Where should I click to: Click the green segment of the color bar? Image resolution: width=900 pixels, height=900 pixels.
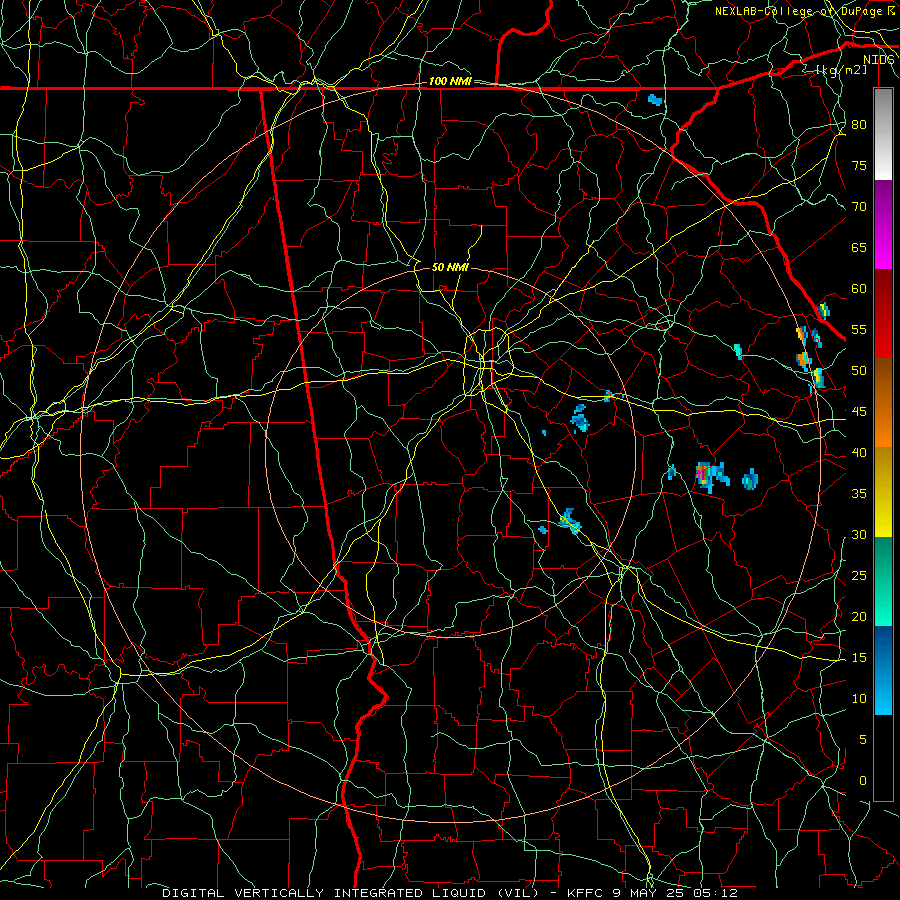(883, 581)
